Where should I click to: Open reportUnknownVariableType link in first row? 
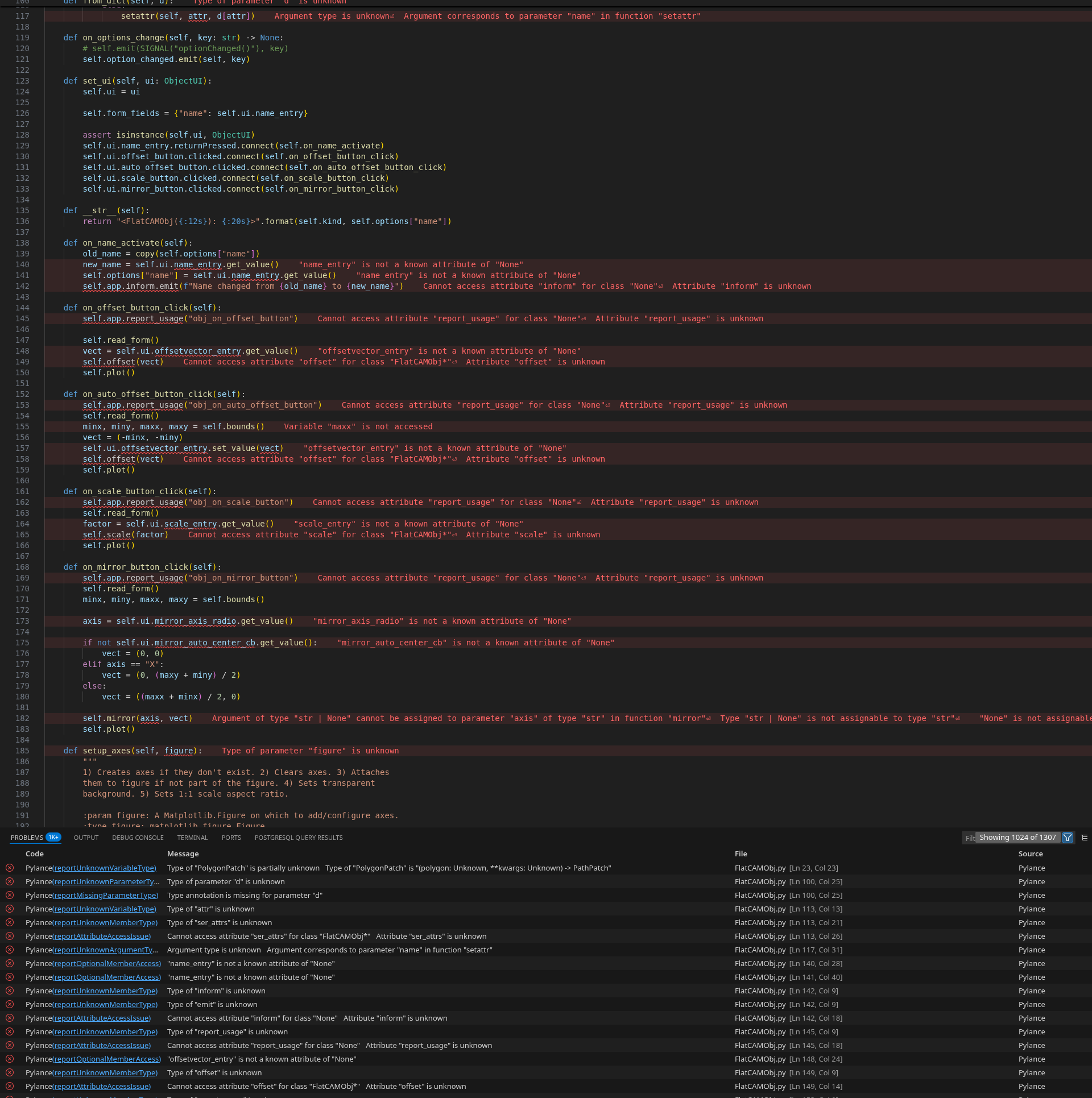coord(104,868)
